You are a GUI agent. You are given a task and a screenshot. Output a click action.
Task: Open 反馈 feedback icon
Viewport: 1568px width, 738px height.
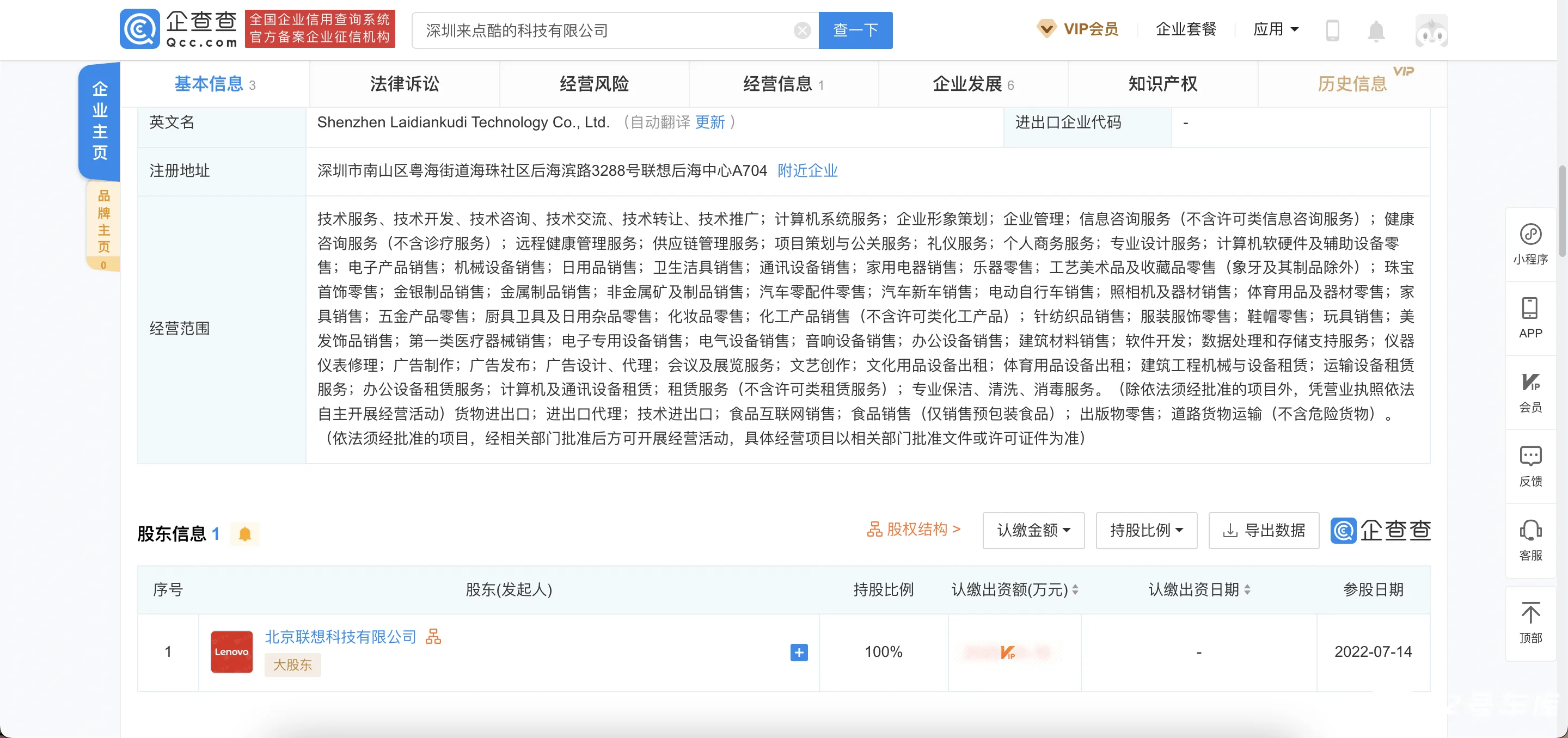(1530, 466)
